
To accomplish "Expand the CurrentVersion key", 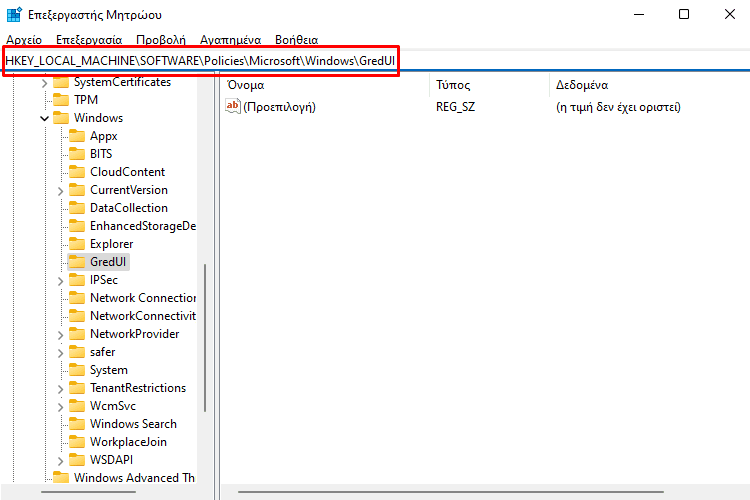I will point(61,191).
